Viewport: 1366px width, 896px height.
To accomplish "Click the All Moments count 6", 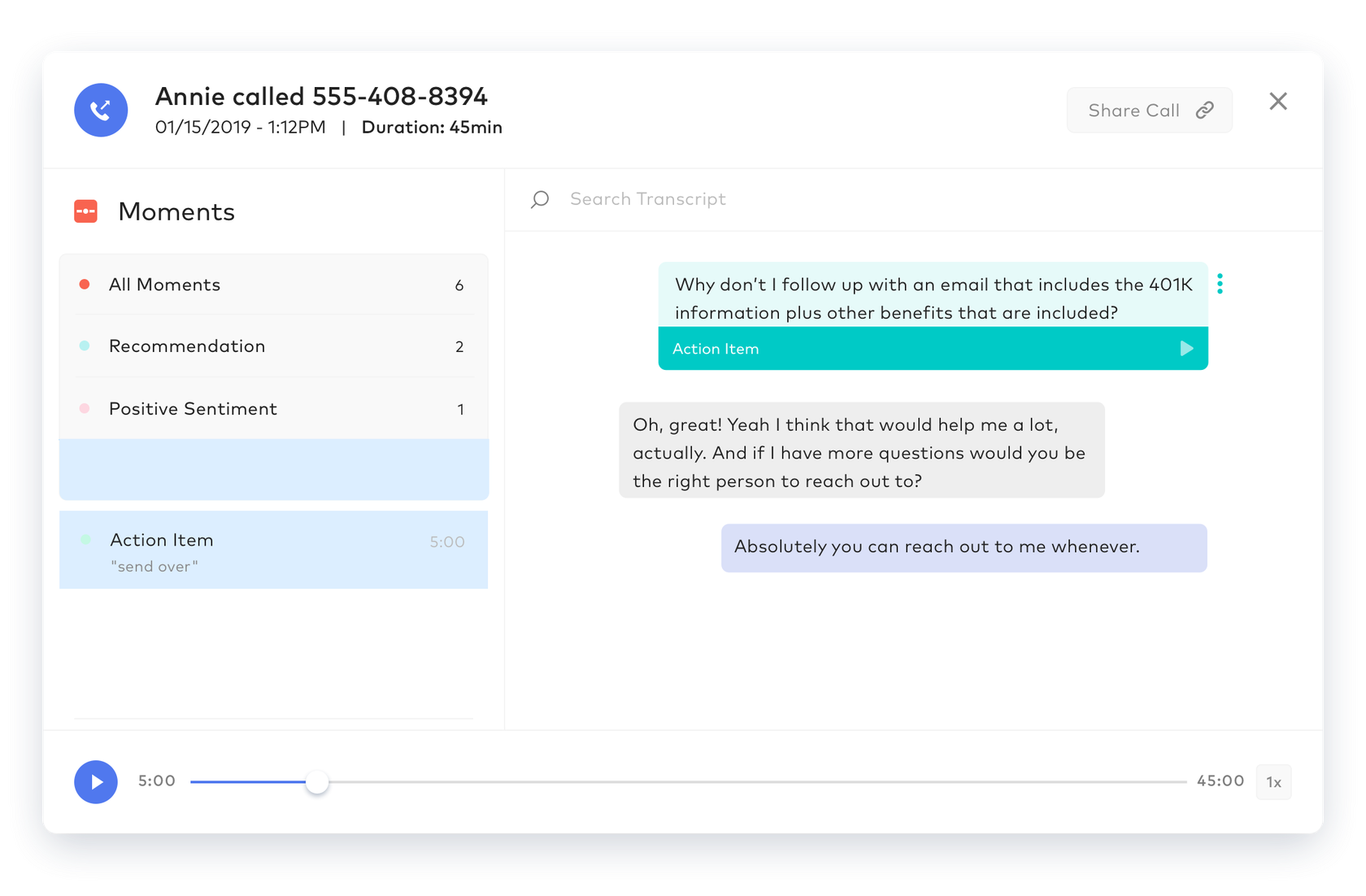I will (459, 285).
